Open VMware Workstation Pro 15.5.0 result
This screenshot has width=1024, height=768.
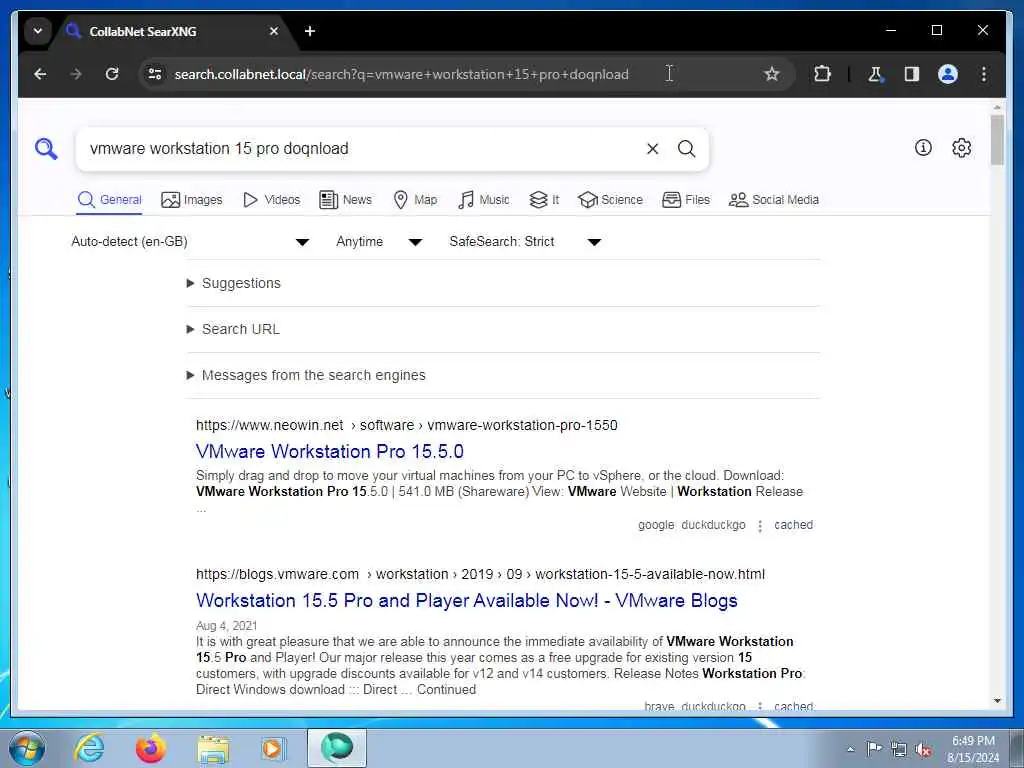pos(330,451)
